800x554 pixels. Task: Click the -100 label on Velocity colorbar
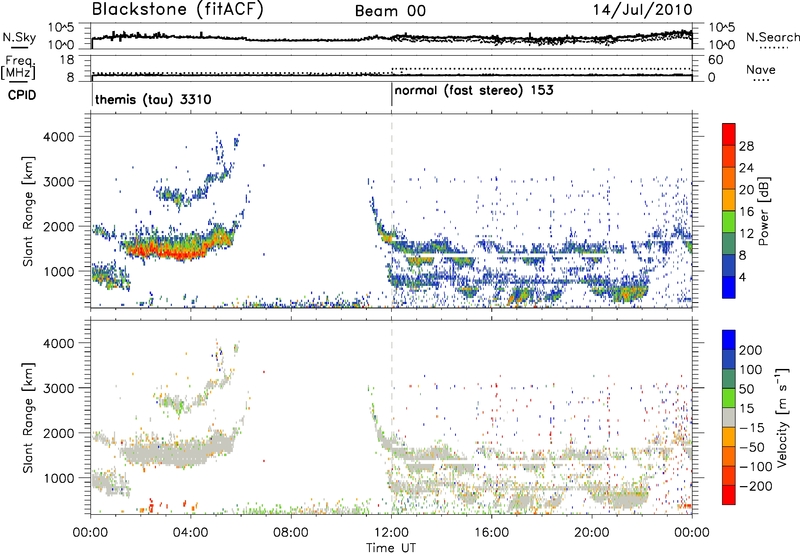[x=756, y=467]
